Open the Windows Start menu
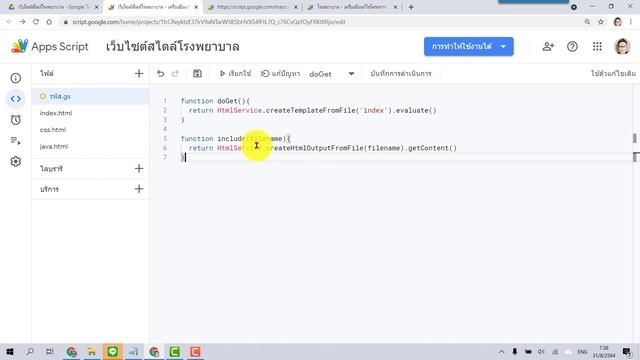Viewport: 640px width, 360px height. coord(9,351)
